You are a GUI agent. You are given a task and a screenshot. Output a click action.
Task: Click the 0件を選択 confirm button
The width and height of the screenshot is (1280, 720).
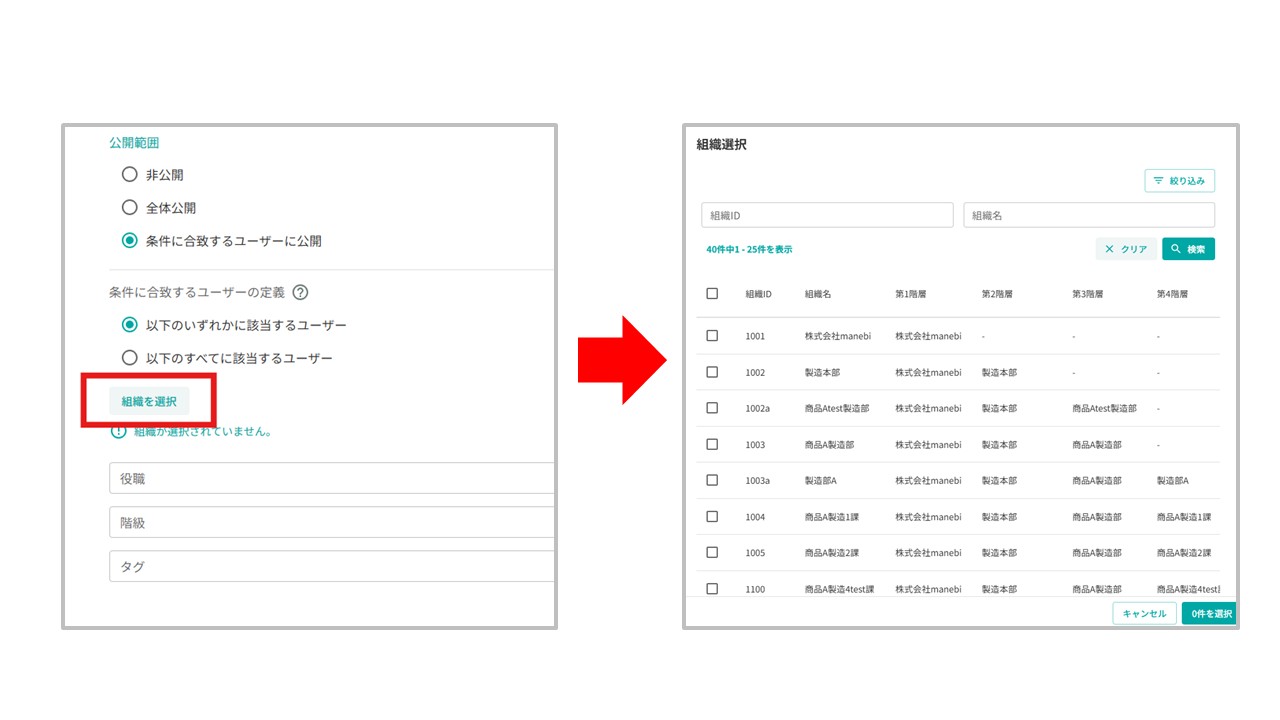click(1210, 614)
